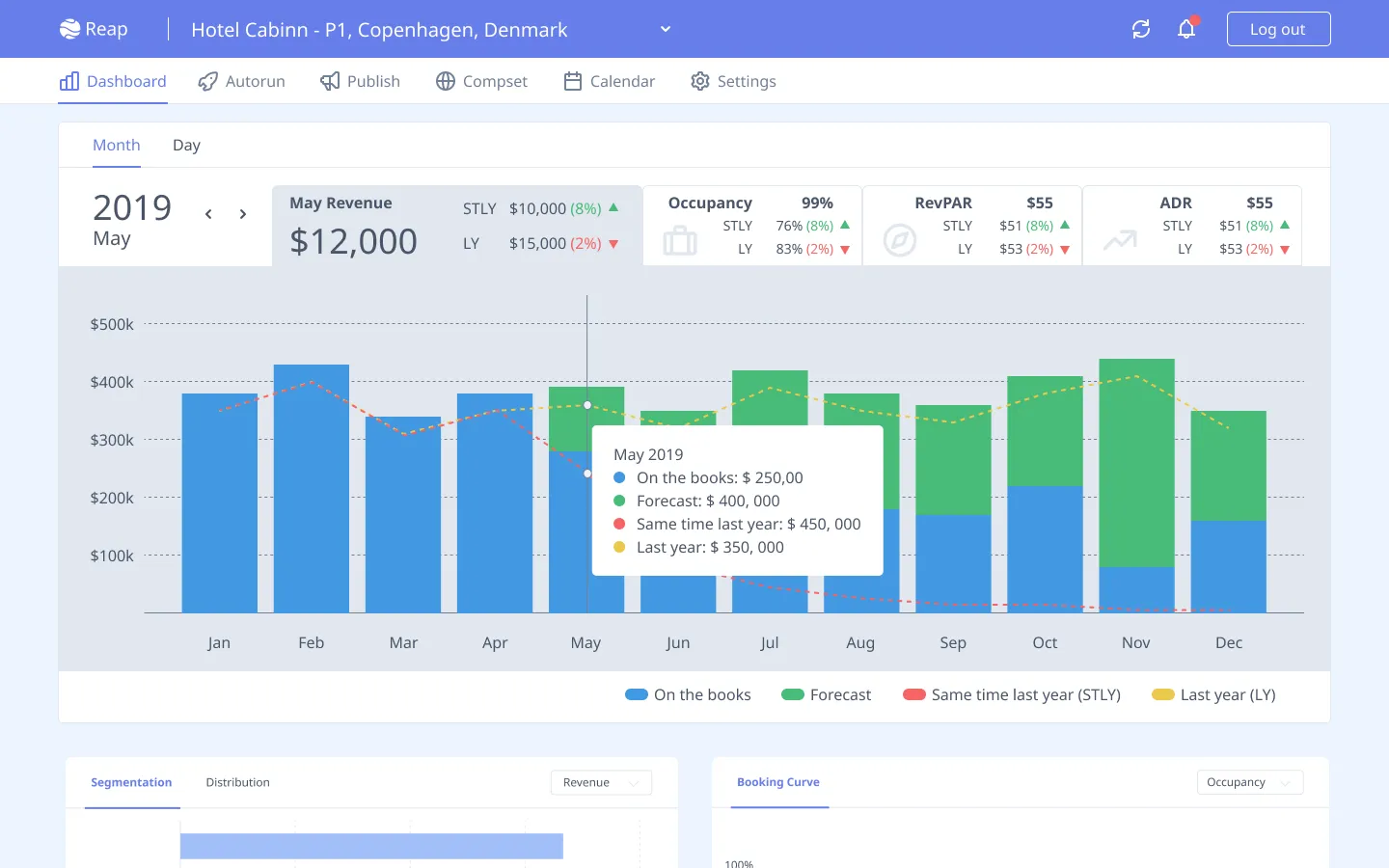
Task: Open the Compset navigation item
Action: tap(481, 81)
